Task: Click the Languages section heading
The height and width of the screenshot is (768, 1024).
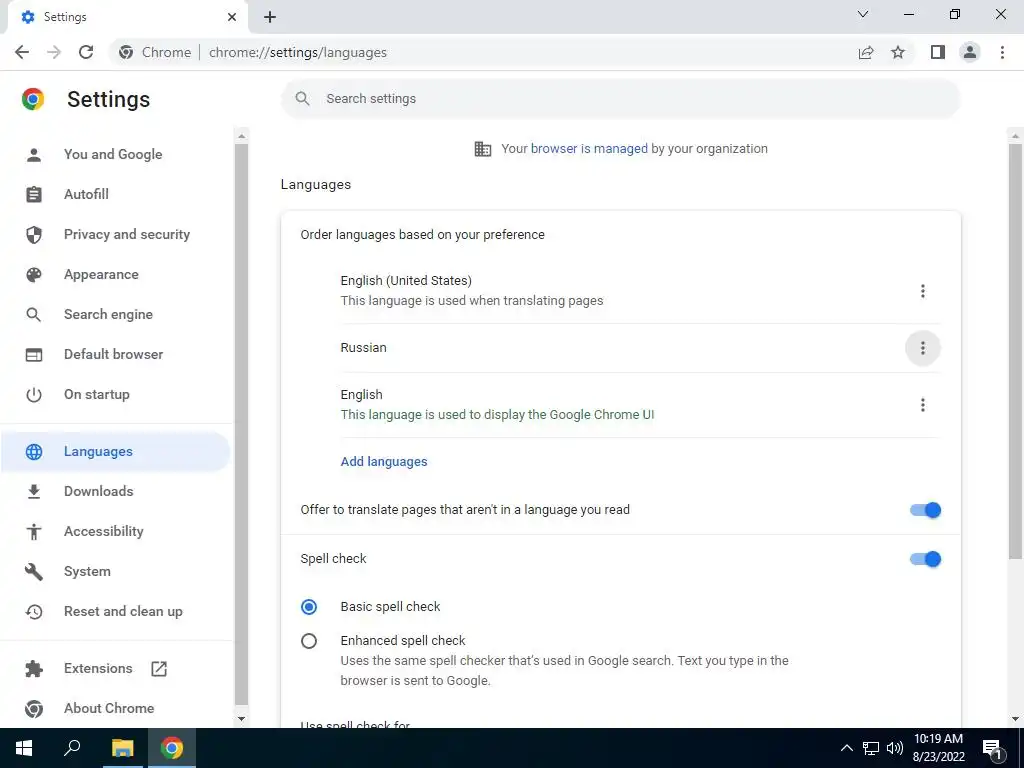Action: (316, 185)
